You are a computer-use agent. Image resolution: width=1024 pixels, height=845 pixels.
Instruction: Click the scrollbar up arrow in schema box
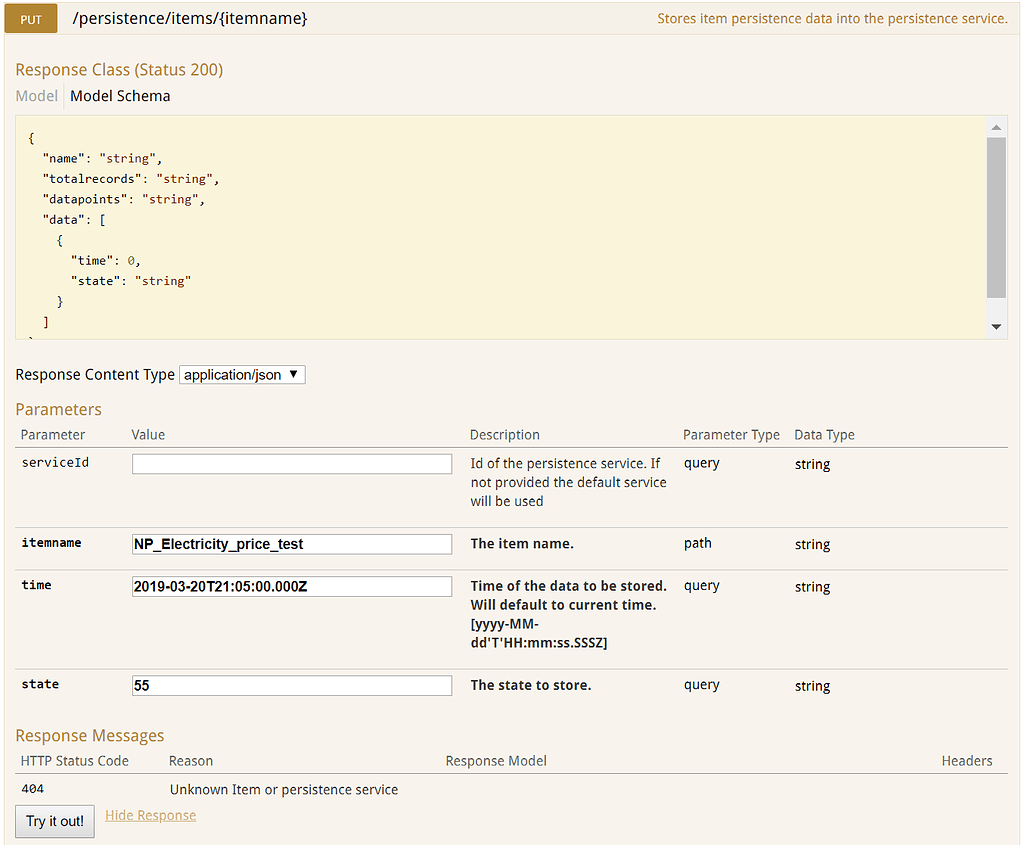[x=997, y=127]
